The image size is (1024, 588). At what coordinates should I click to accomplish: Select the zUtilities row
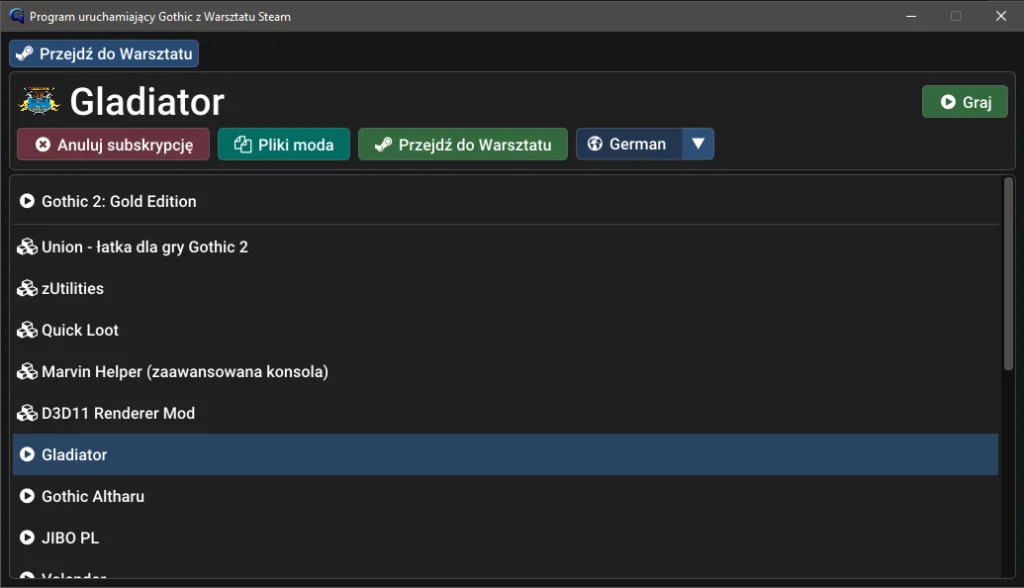(505, 288)
